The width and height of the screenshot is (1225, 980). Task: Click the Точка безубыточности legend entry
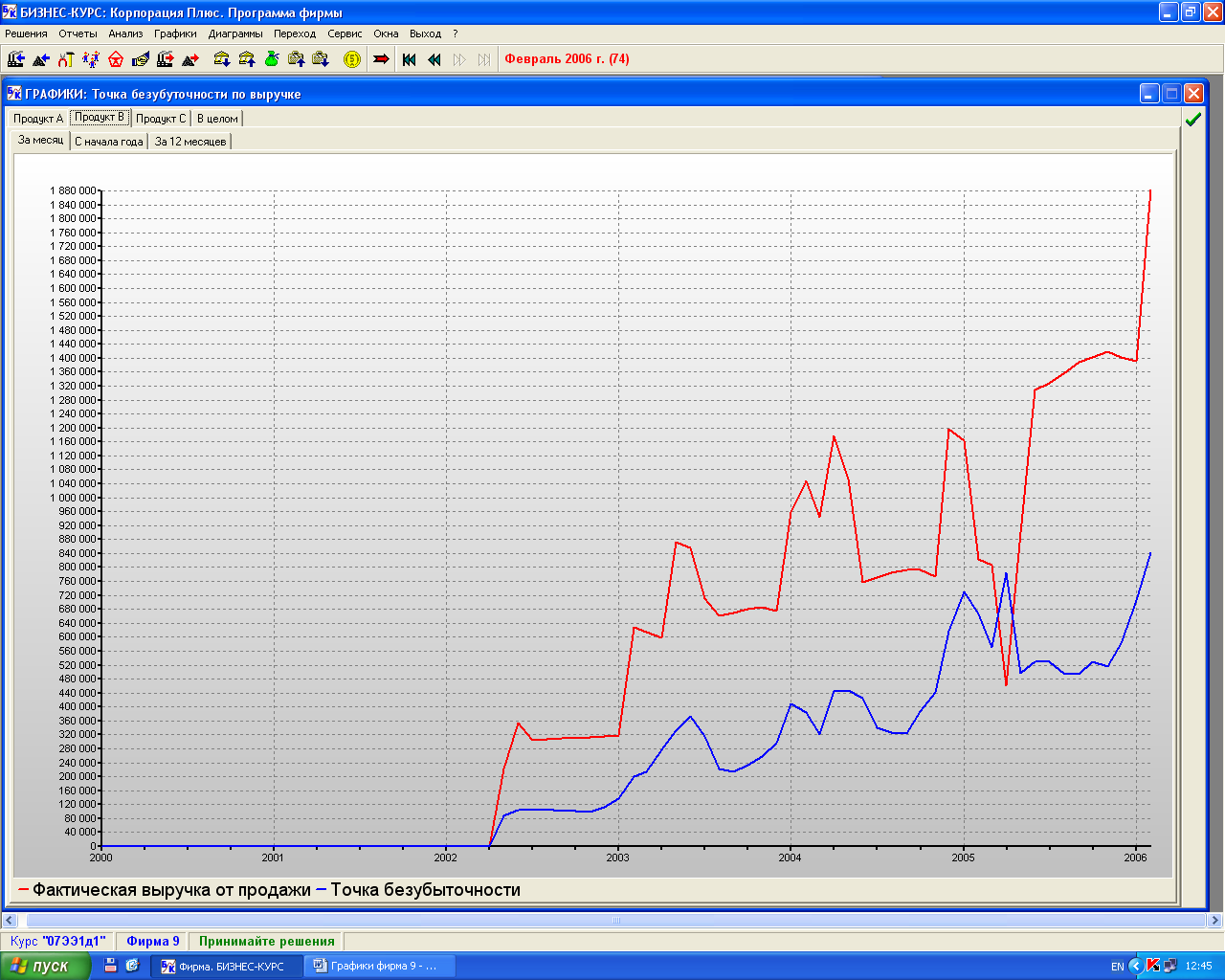[x=418, y=890]
